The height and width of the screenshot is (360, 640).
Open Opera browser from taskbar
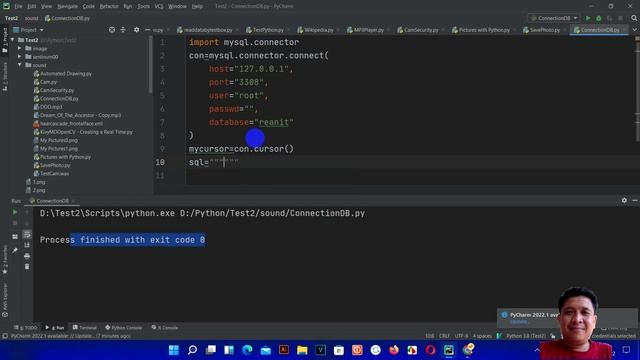[430, 350]
